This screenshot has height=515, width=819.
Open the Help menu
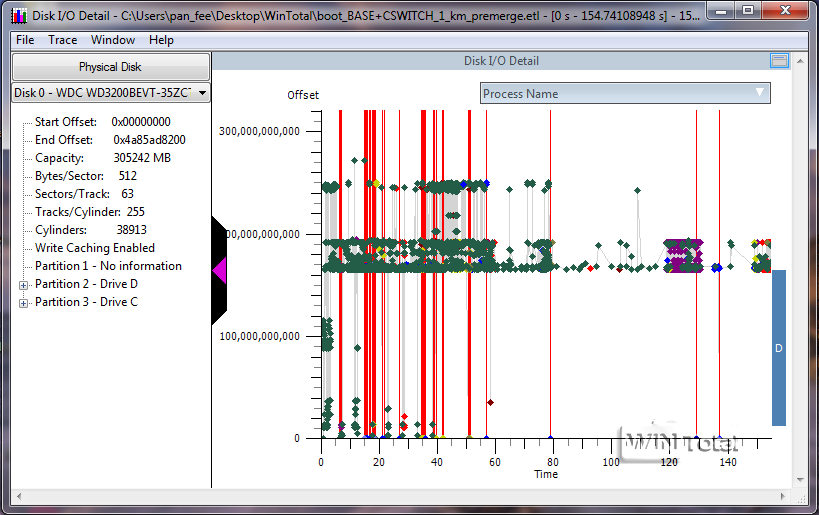(x=161, y=40)
